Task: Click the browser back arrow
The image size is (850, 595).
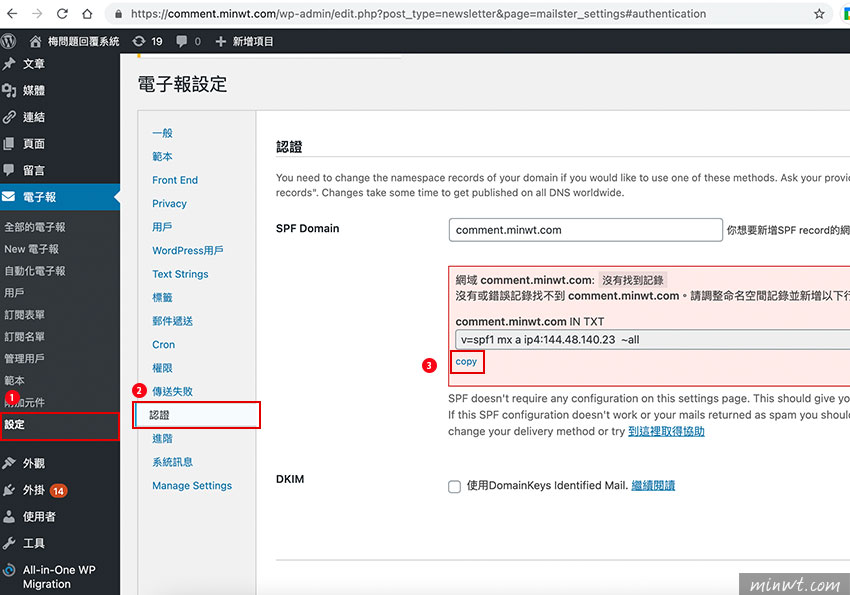Action: (12, 14)
